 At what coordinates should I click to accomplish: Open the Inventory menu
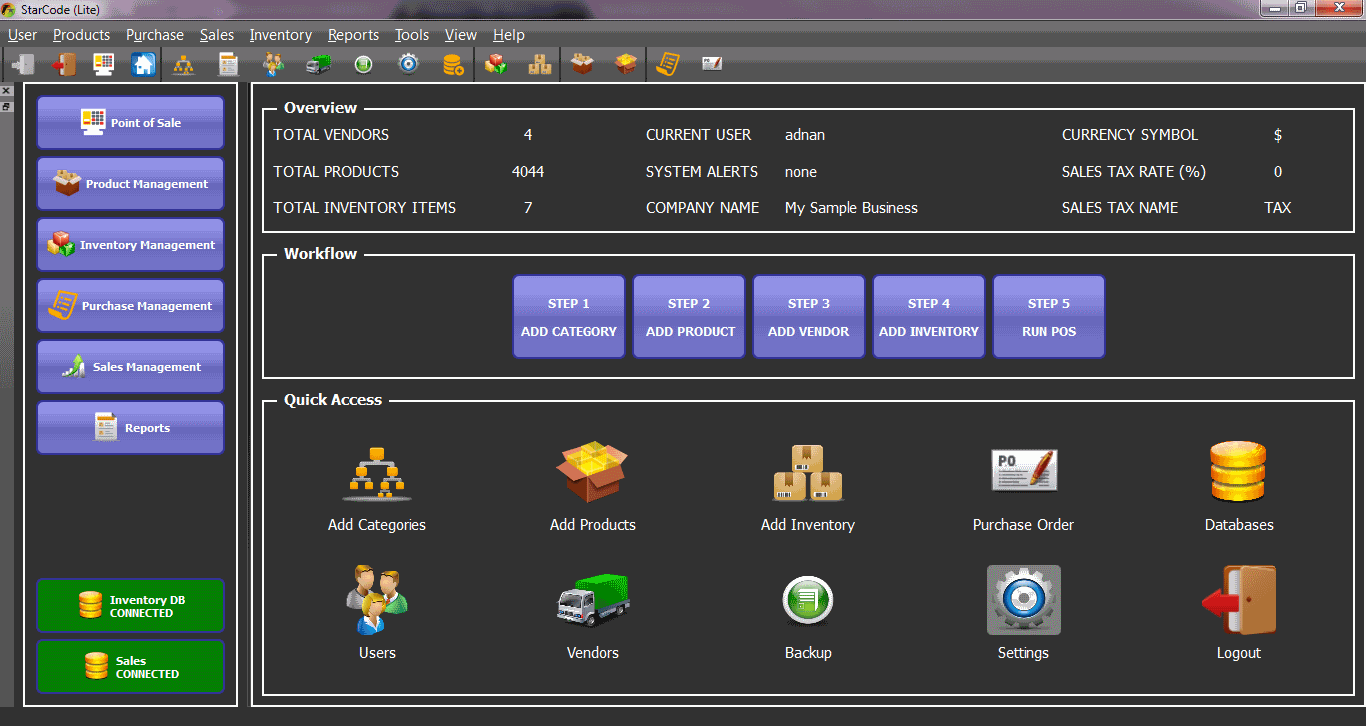coord(281,35)
